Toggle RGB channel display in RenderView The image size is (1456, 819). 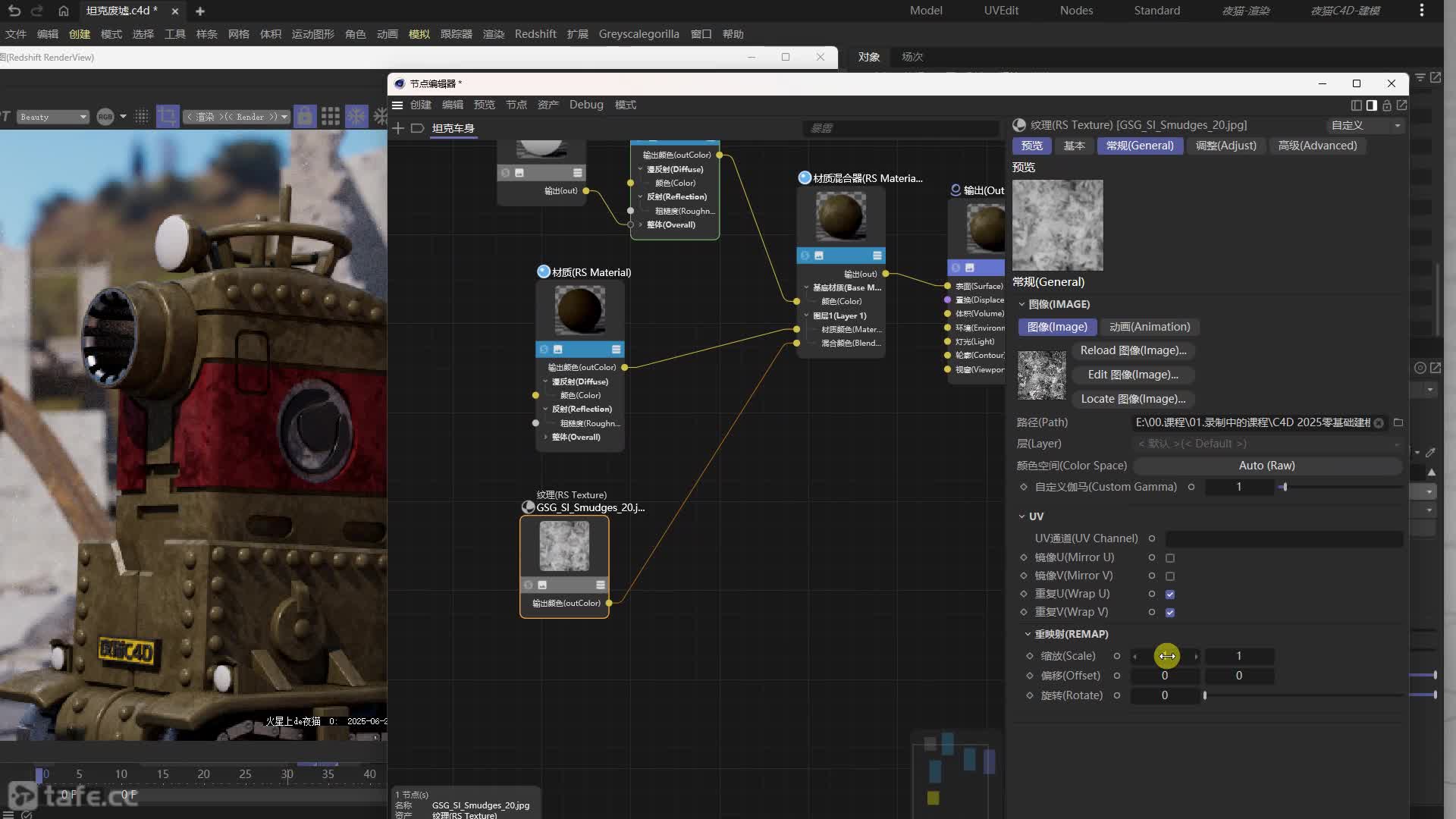105,117
